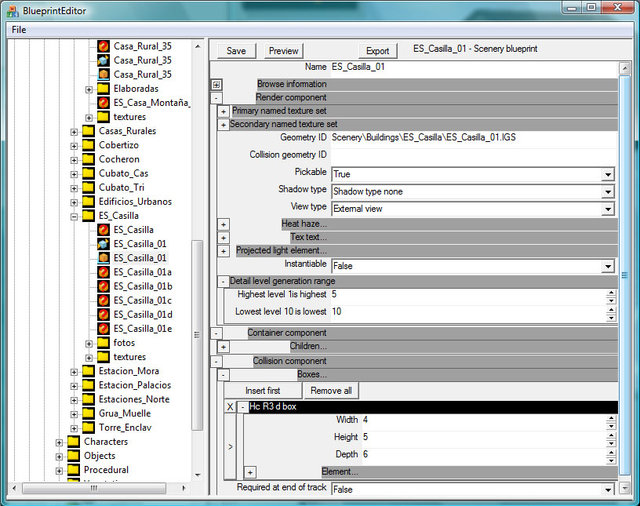640x506 pixels.
Task: Select the Procedural folder icon
Action: point(74,469)
